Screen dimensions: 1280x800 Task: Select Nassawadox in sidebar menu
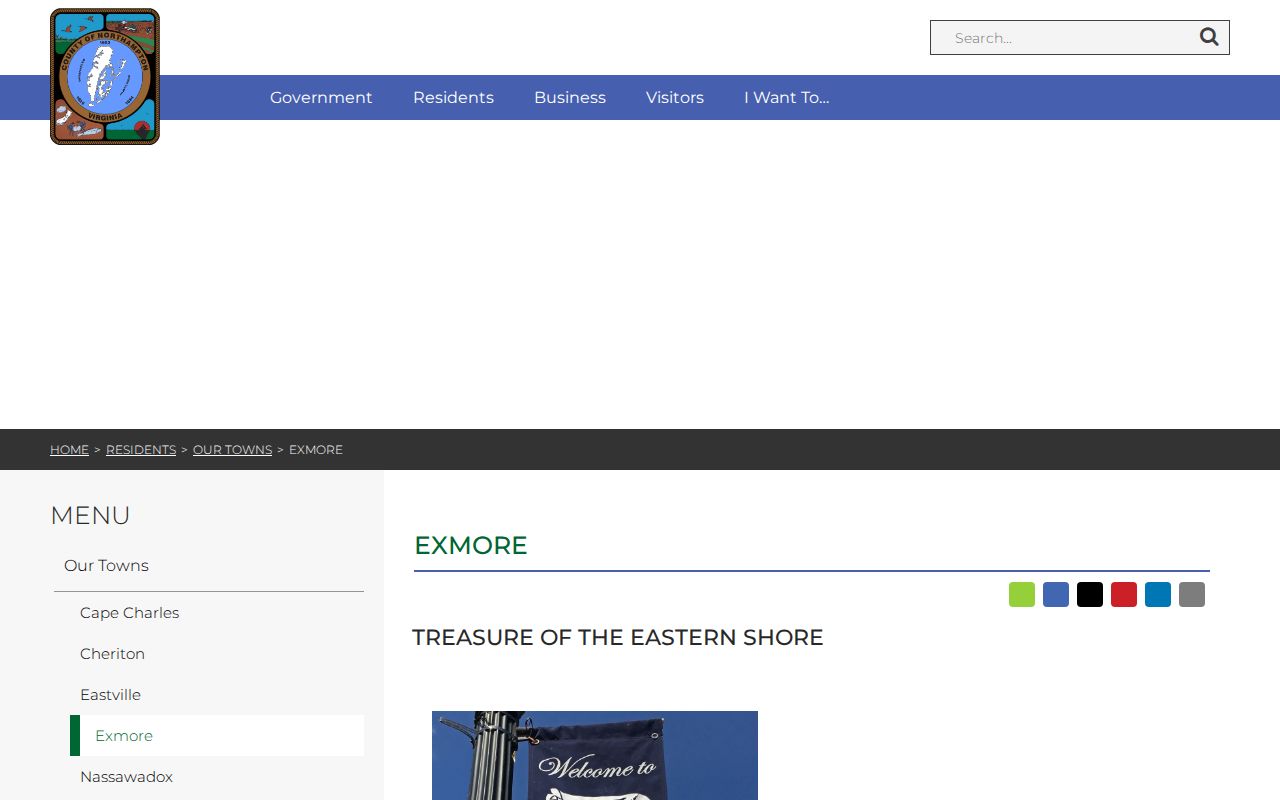coord(217,777)
